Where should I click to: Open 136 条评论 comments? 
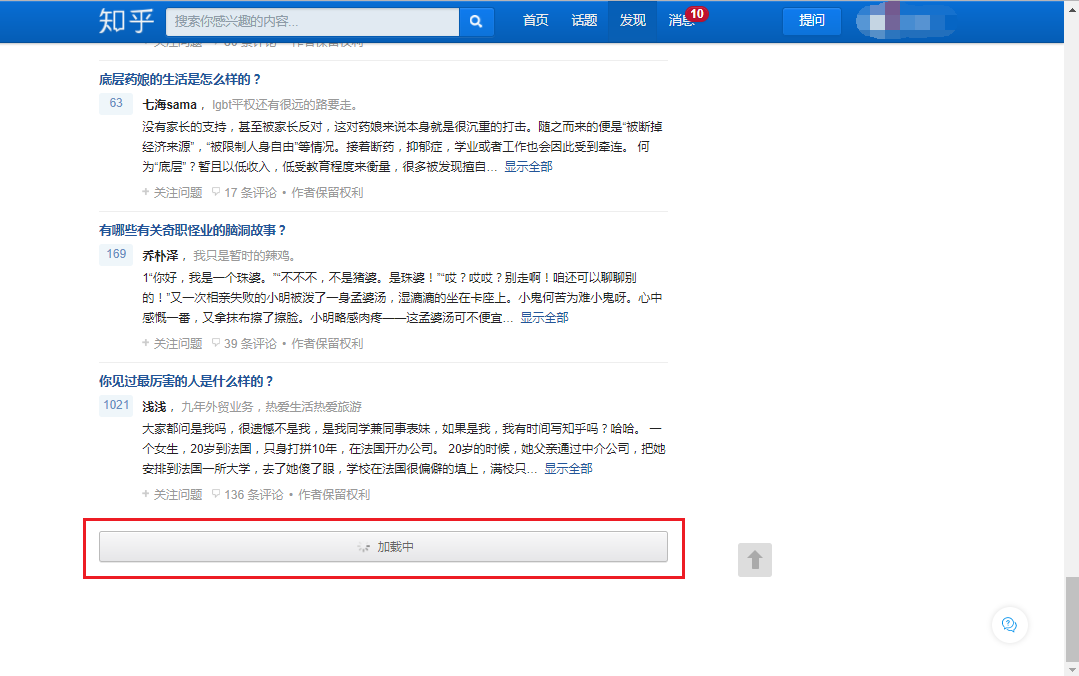pyautogui.click(x=248, y=494)
